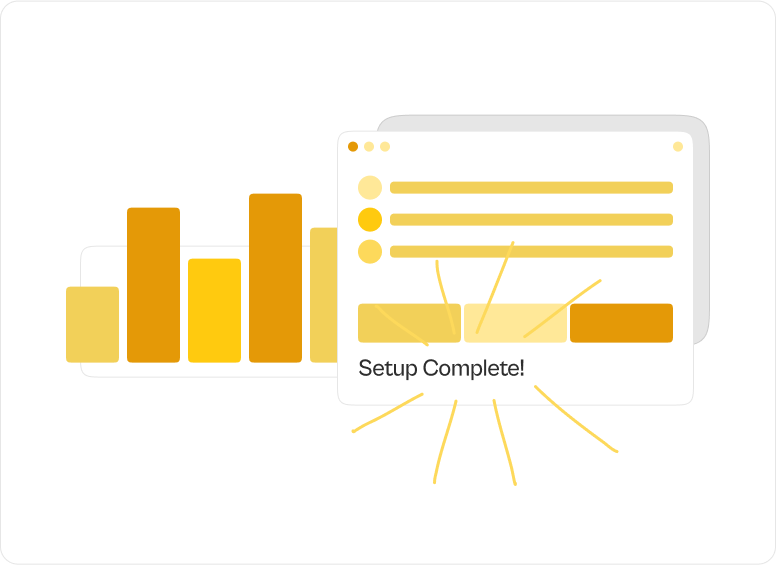
Task: Click the first list line bar
Action: coord(532,188)
